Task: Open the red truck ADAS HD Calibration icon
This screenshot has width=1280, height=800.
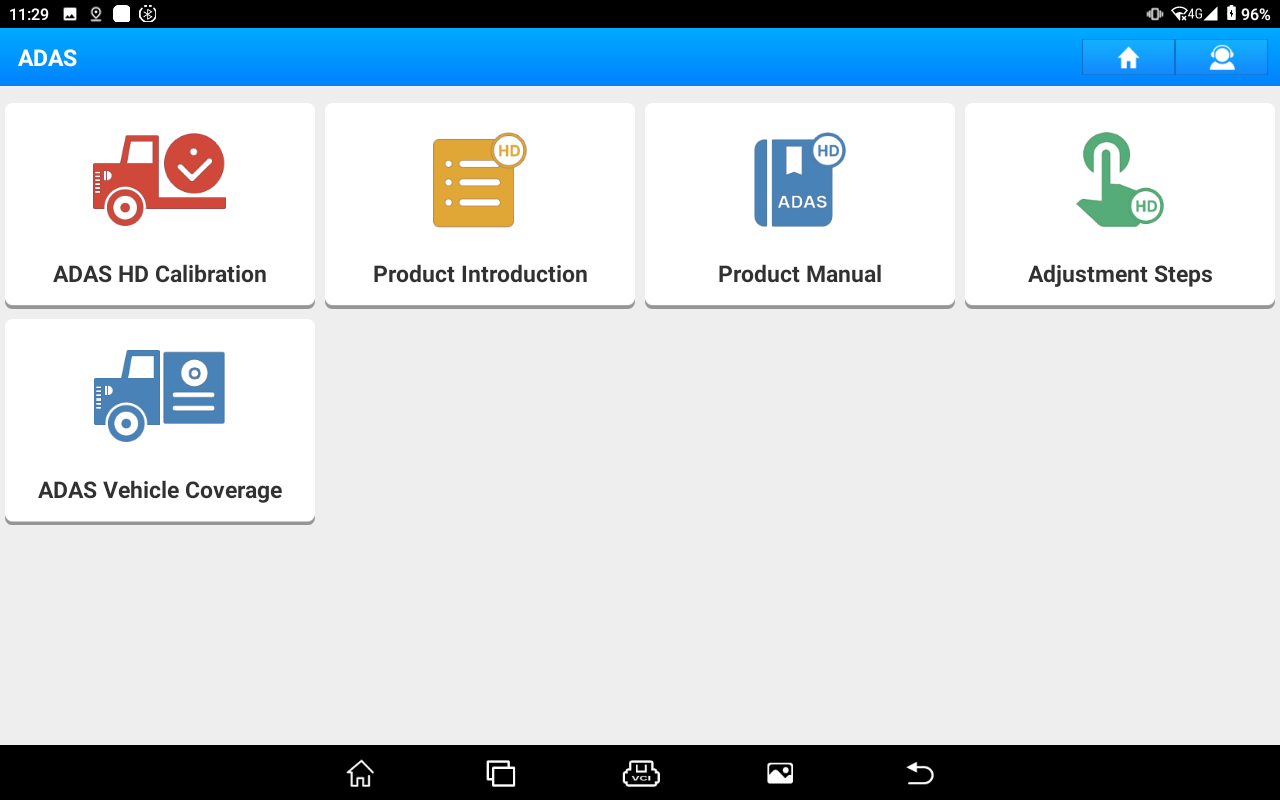Action: 159,180
